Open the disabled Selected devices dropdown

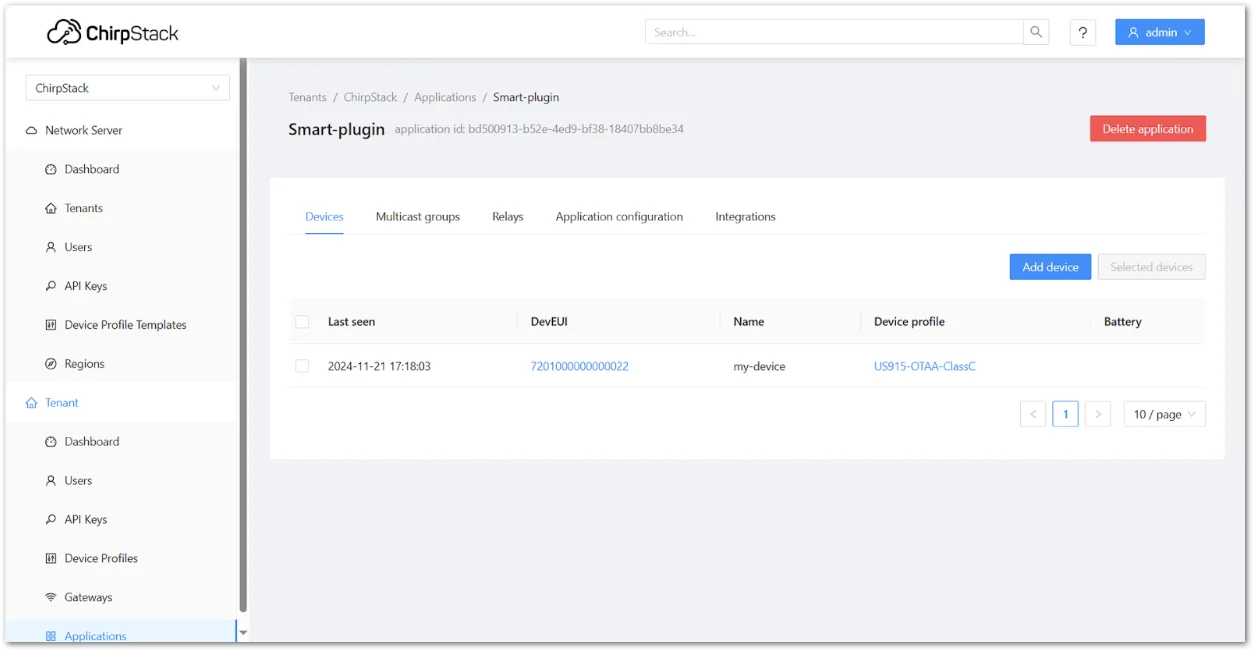(1151, 267)
